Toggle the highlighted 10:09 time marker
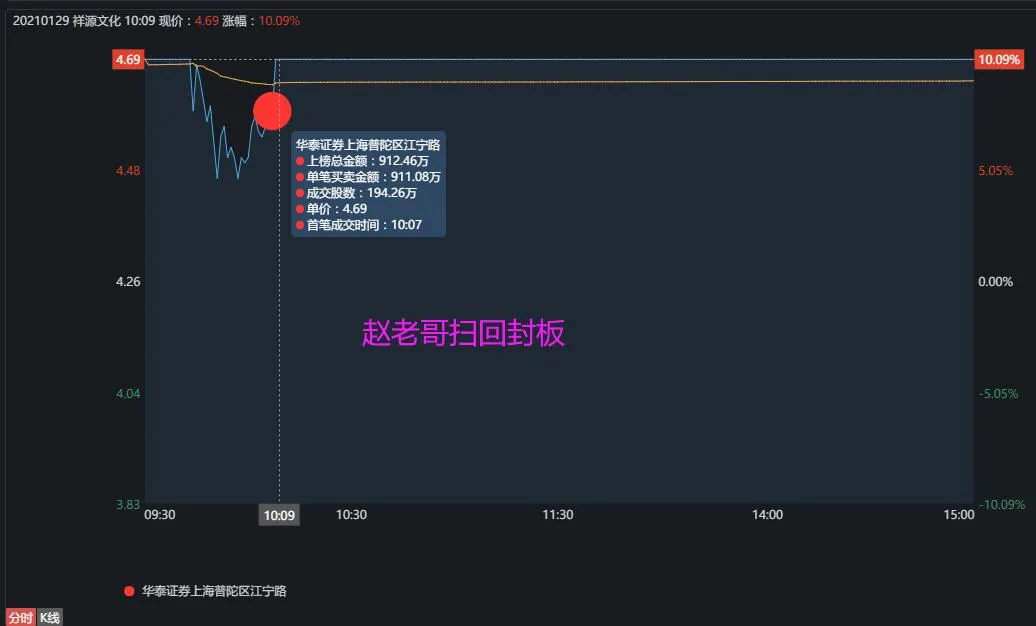The image size is (1036, 626). point(277,515)
